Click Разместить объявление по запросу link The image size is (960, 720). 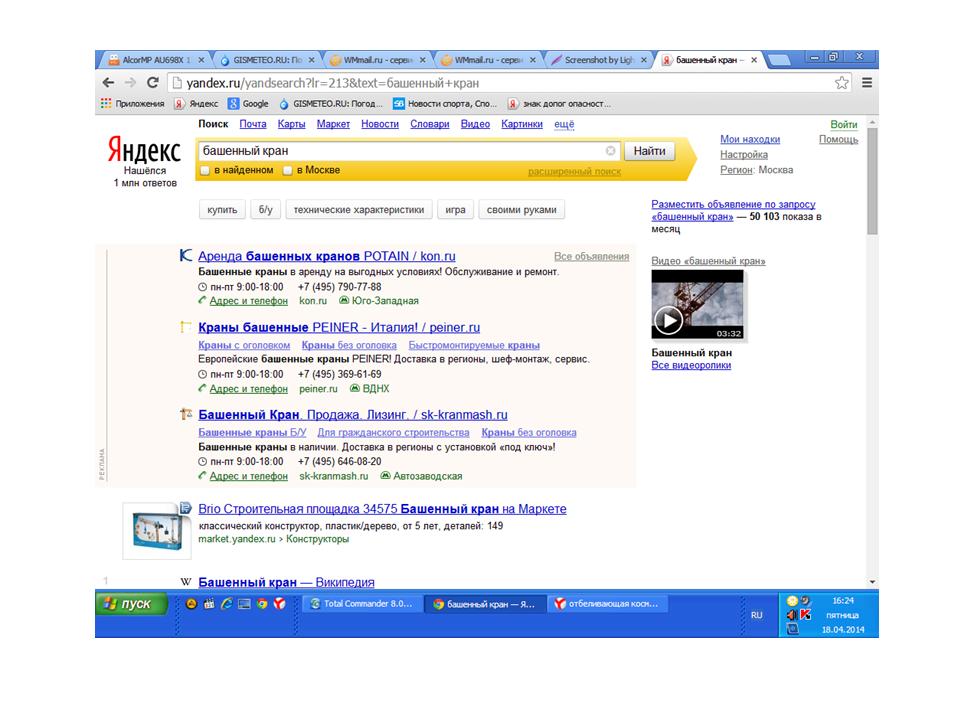733,210
